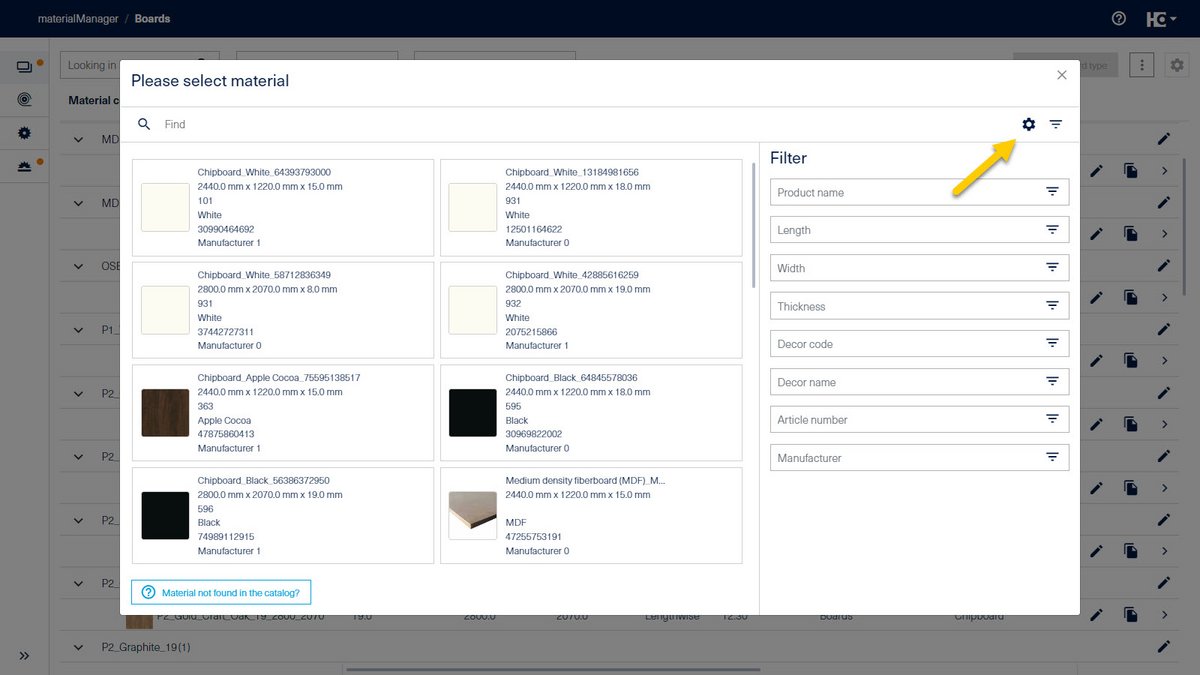The width and height of the screenshot is (1200, 675).
Task: Open the material catalog settings gear icon
Action: tap(1029, 124)
